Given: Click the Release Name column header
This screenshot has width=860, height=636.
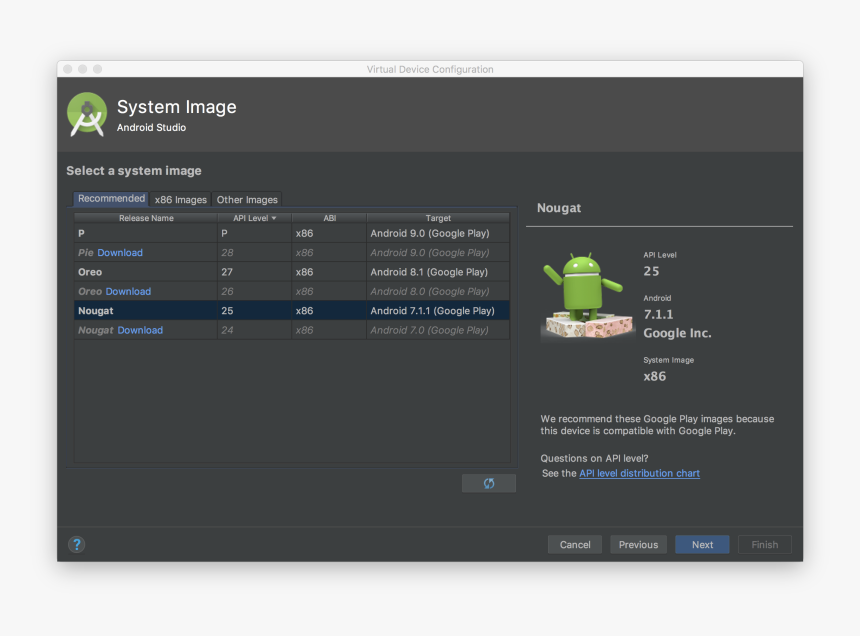Looking at the screenshot, I should point(146,218).
